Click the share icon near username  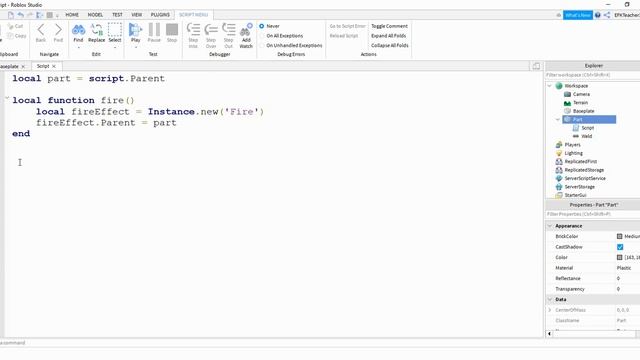pyautogui.click(x=607, y=15)
